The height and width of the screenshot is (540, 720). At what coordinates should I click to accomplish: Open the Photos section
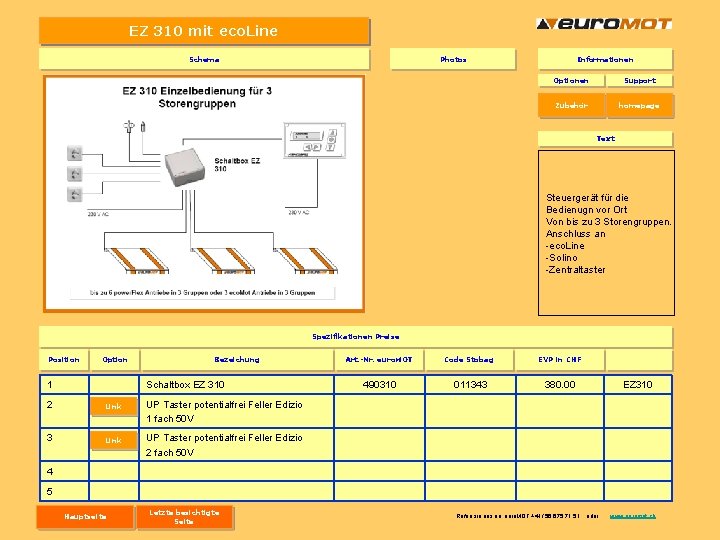point(453,59)
